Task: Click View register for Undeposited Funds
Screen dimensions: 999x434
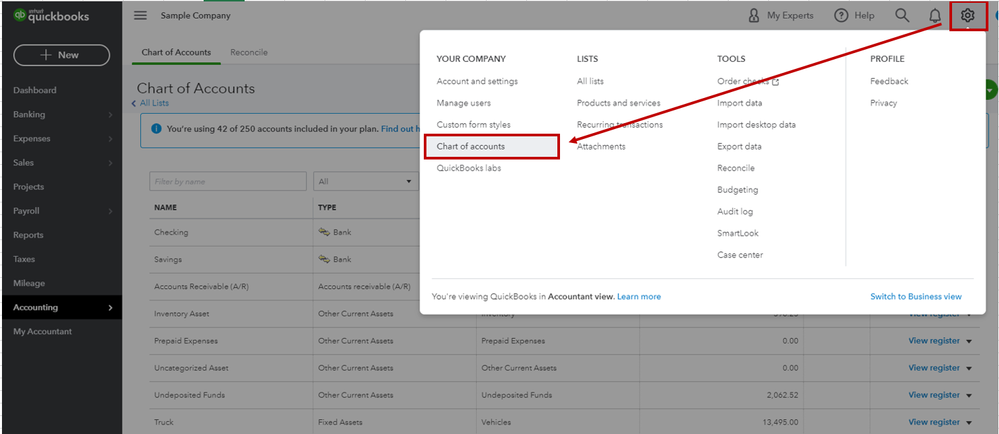Action: (x=934, y=395)
